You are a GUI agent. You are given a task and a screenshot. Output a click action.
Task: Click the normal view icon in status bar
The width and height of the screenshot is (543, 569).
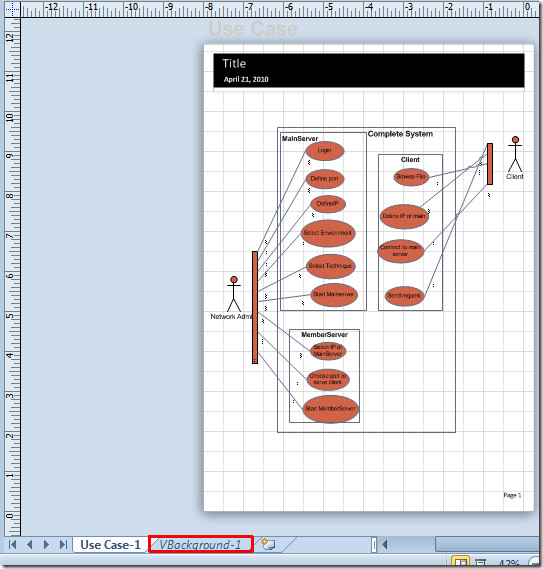click(460, 563)
